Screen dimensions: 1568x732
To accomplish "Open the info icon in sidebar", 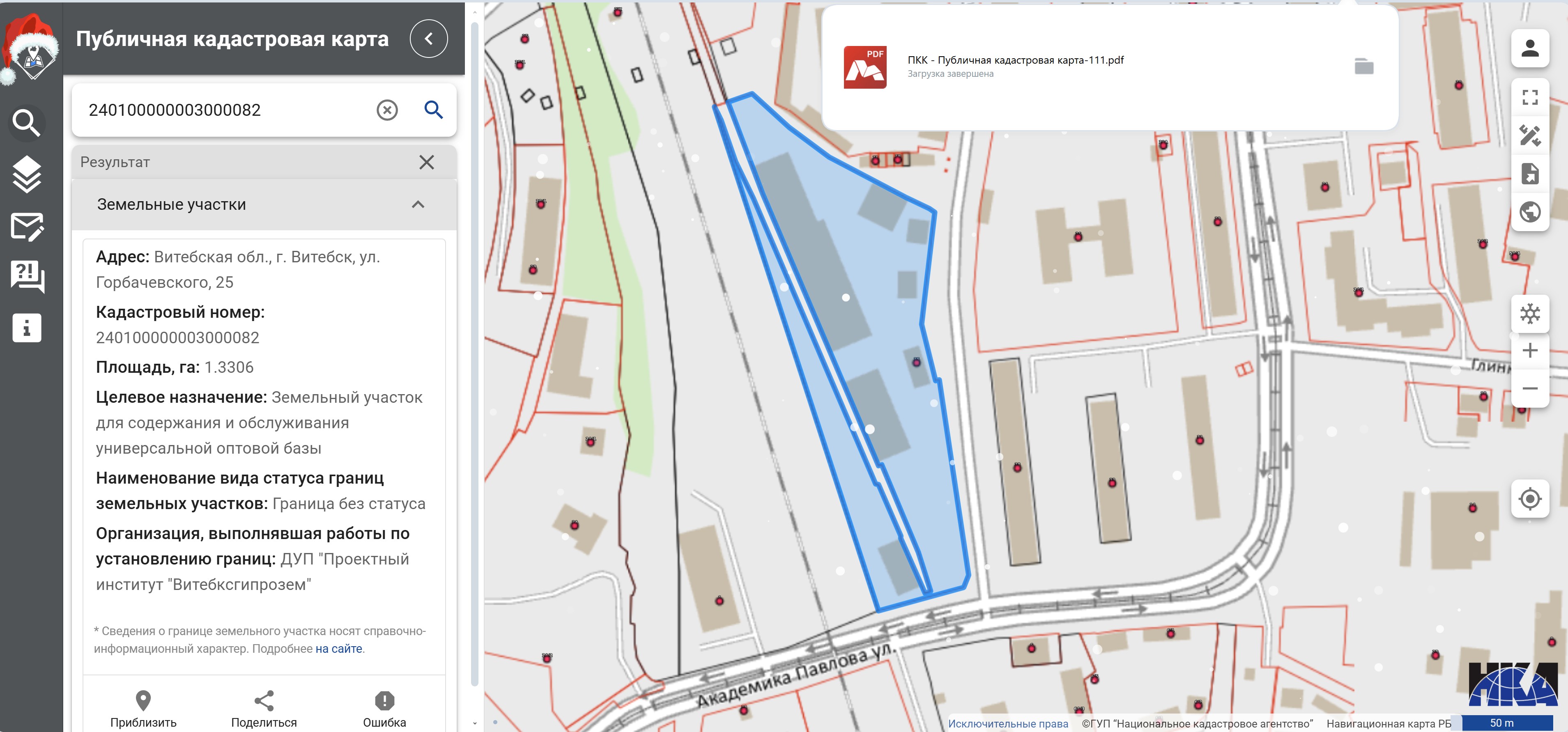I will pyautogui.click(x=27, y=328).
